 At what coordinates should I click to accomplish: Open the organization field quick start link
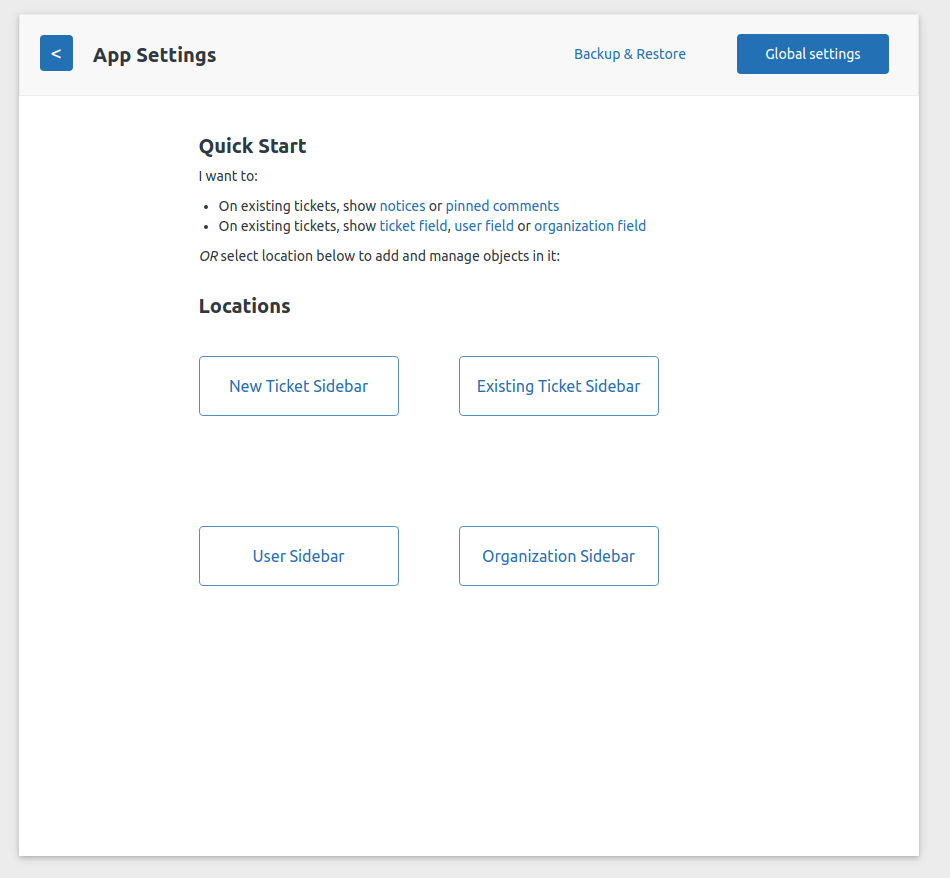pos(590,226)
